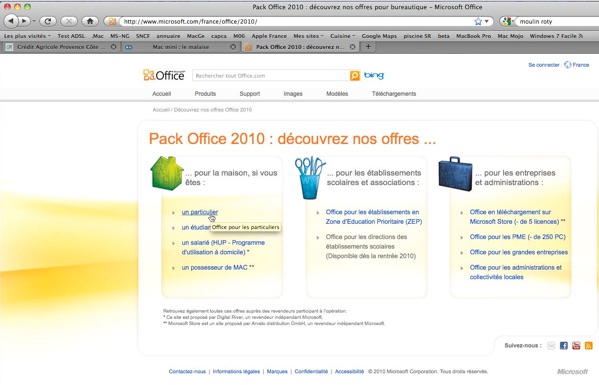Open the 'SNCF' bookmark

143,36
